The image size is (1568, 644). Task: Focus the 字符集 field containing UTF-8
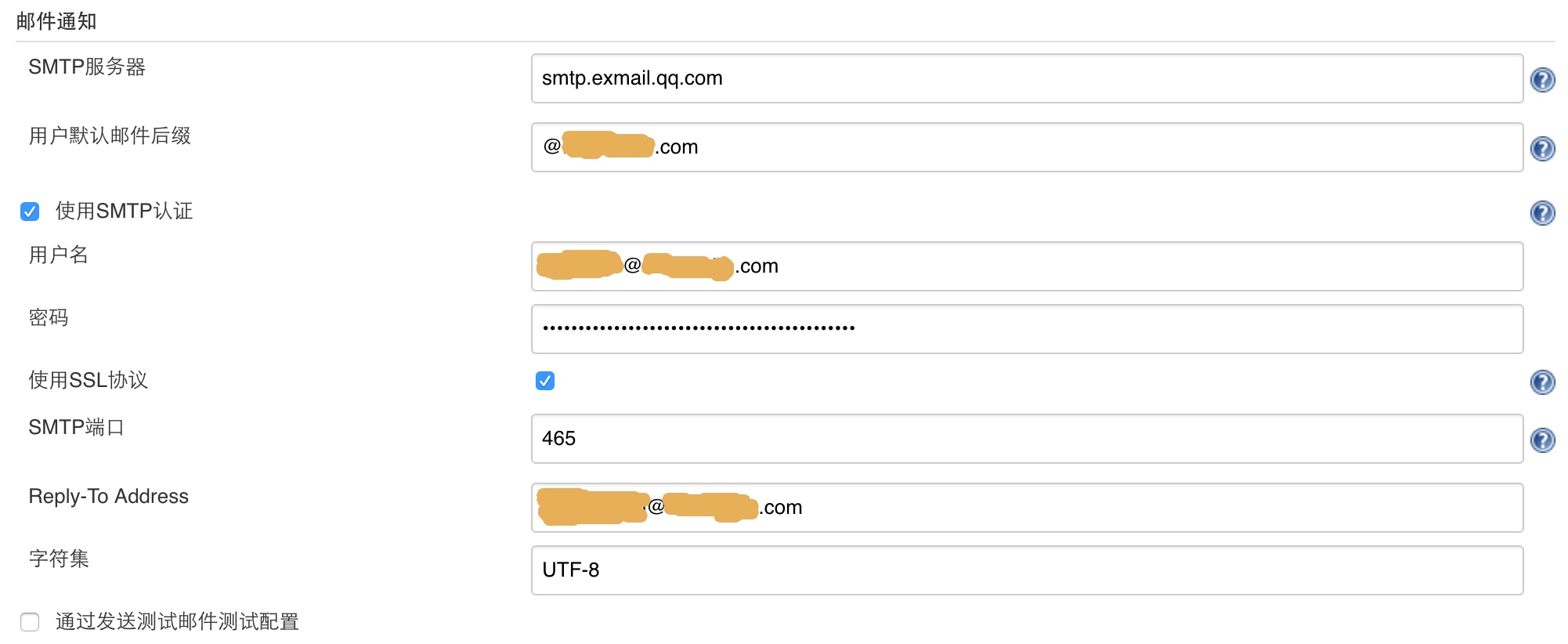1027,570
